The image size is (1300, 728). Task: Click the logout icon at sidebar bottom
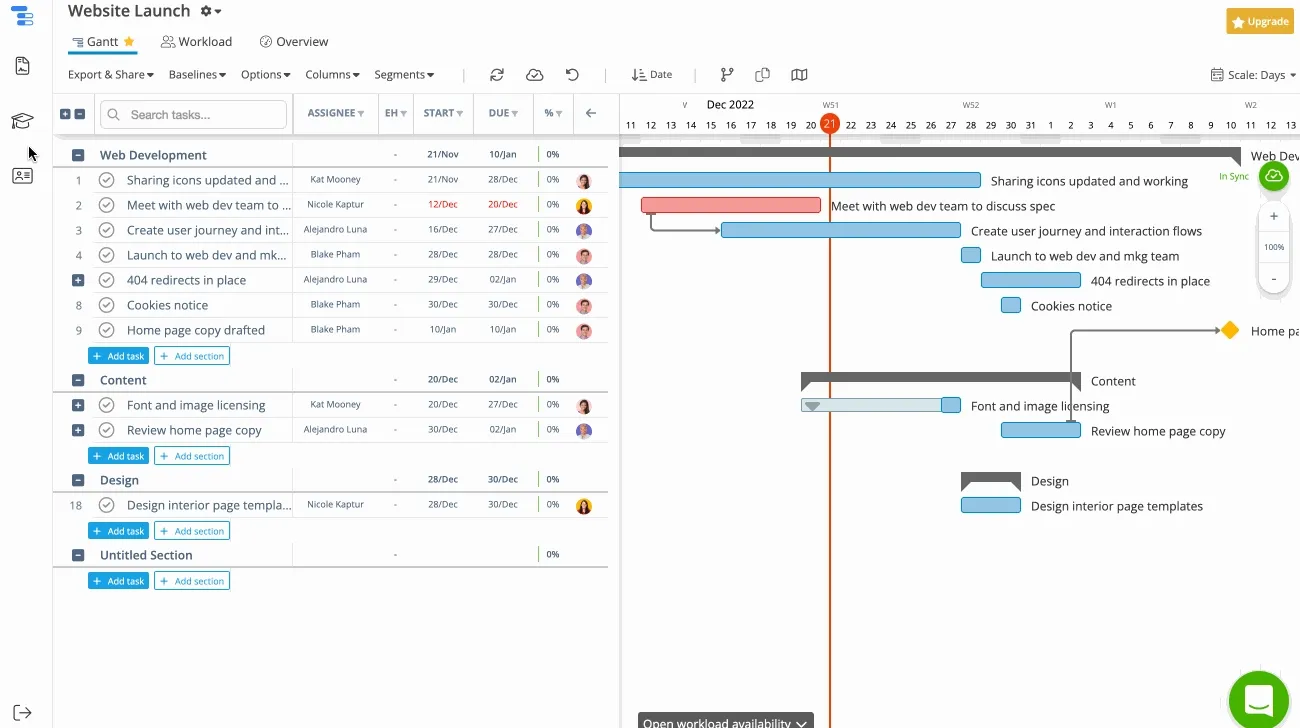[22, 713]
